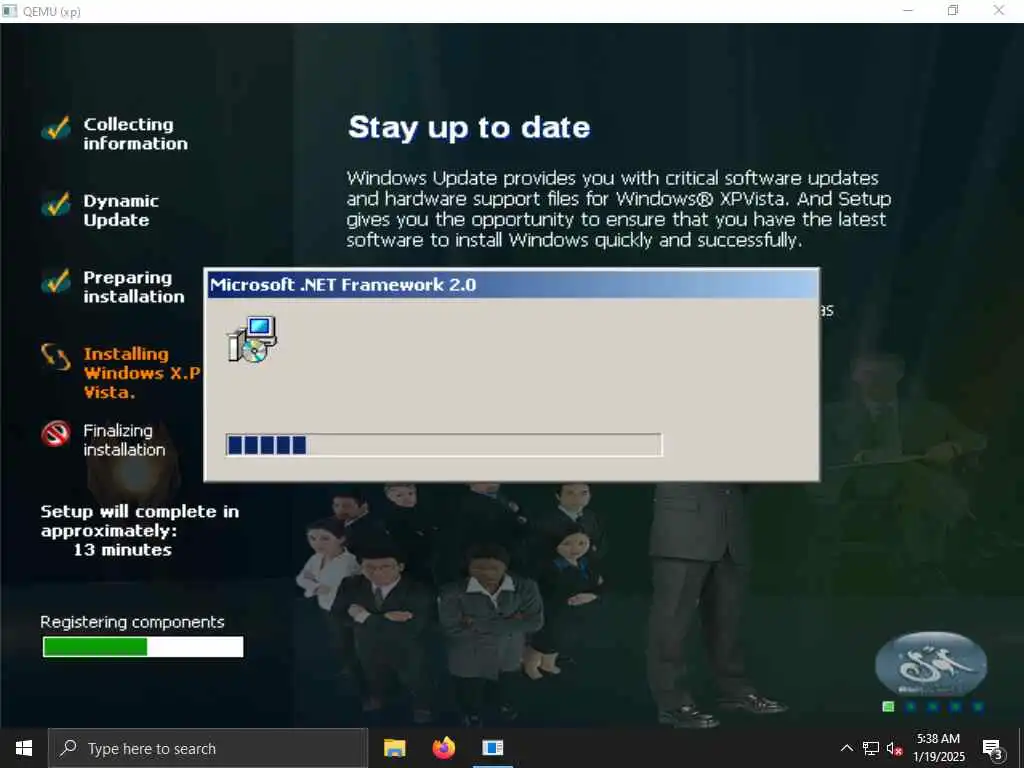
Task: Click the red Finalizing installation icon
Action: (x=56, y=433)
